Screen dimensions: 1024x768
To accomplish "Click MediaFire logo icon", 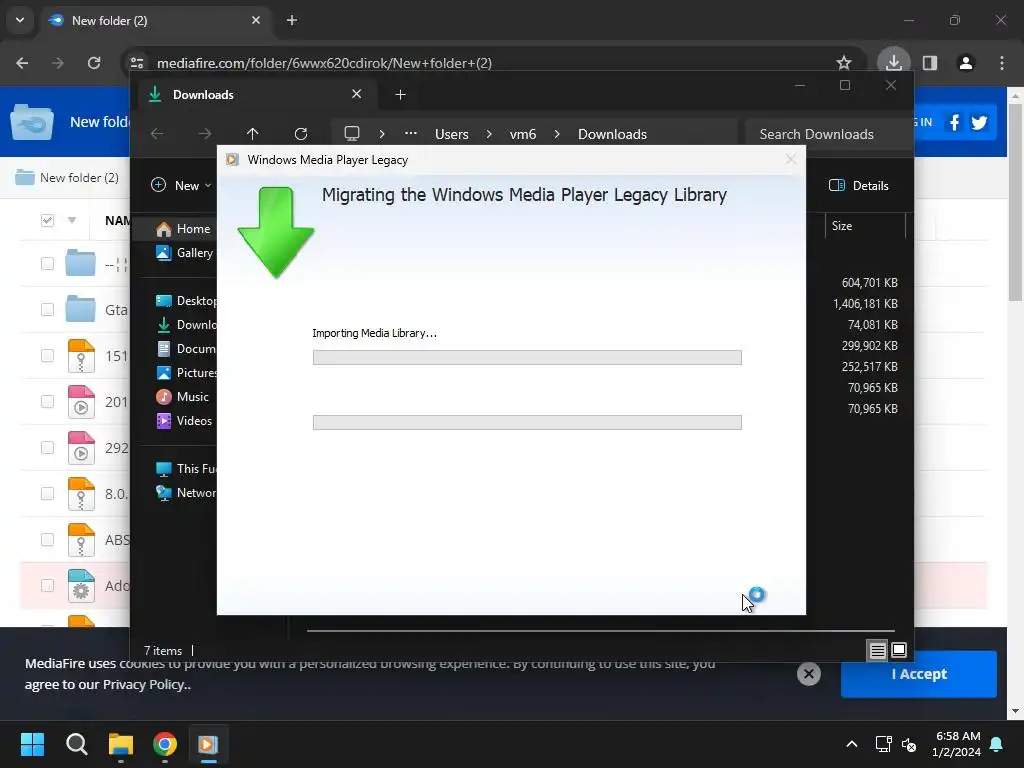I will click(32, 122).
